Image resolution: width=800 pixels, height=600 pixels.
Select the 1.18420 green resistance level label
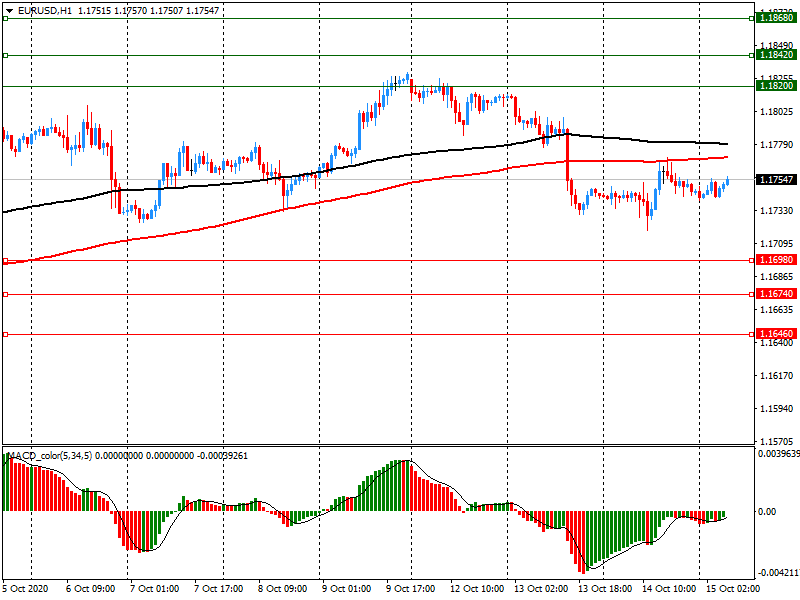776,55
